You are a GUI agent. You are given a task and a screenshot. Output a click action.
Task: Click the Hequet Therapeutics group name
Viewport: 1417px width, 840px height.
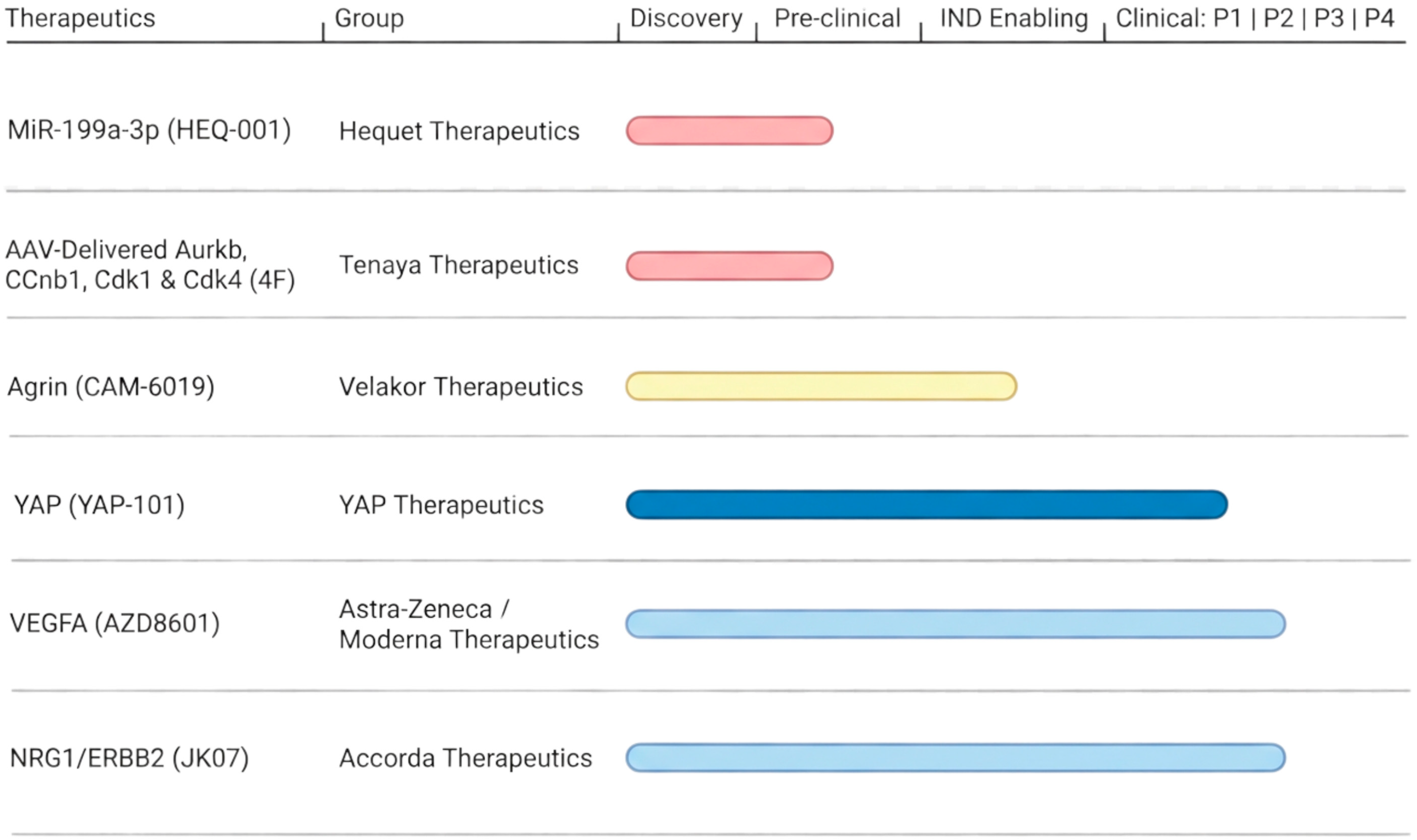click(459, 131)
